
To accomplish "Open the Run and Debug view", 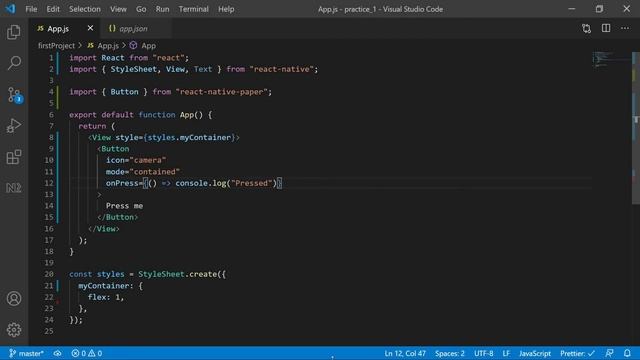I will [14, 126].
